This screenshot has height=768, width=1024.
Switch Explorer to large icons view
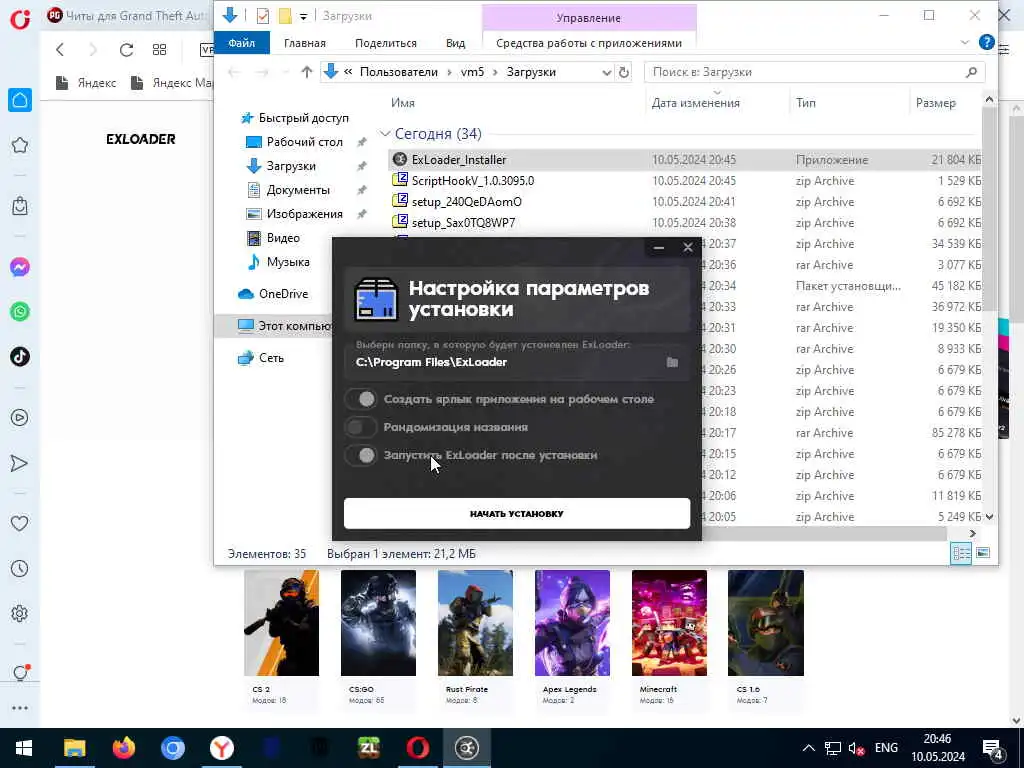pos(982,553)
